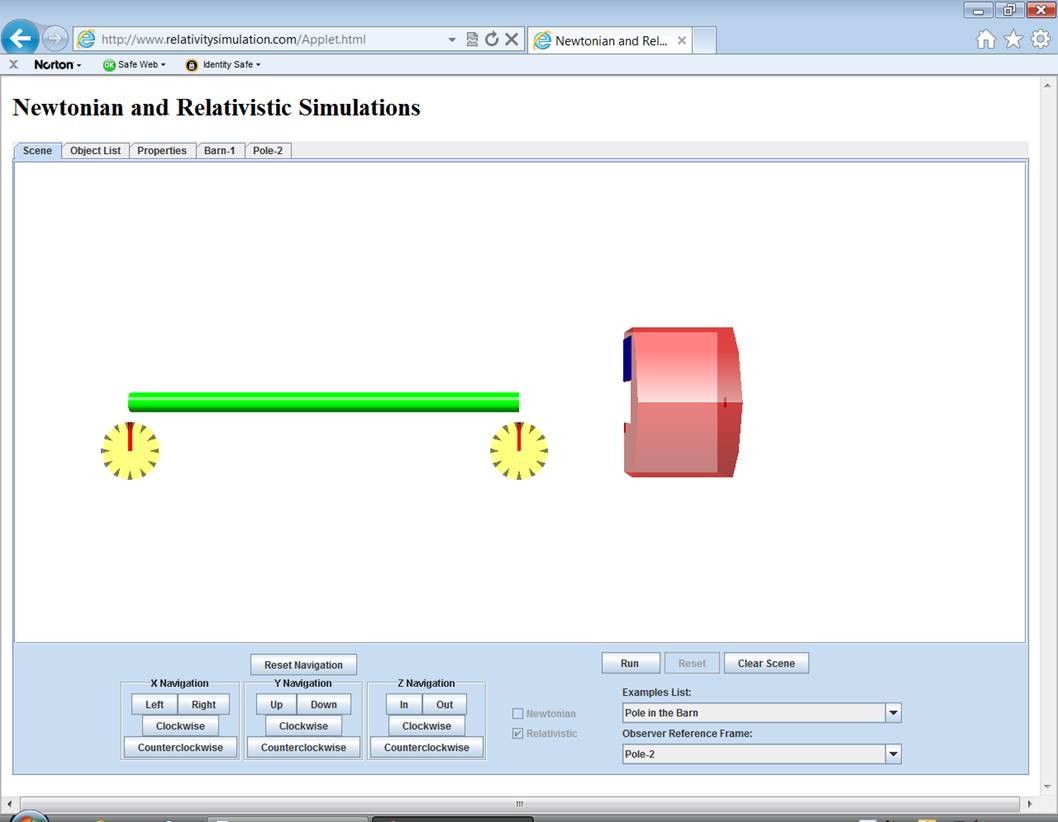Expand the Observer Reference Frame dropdown

tap(893, 754)
